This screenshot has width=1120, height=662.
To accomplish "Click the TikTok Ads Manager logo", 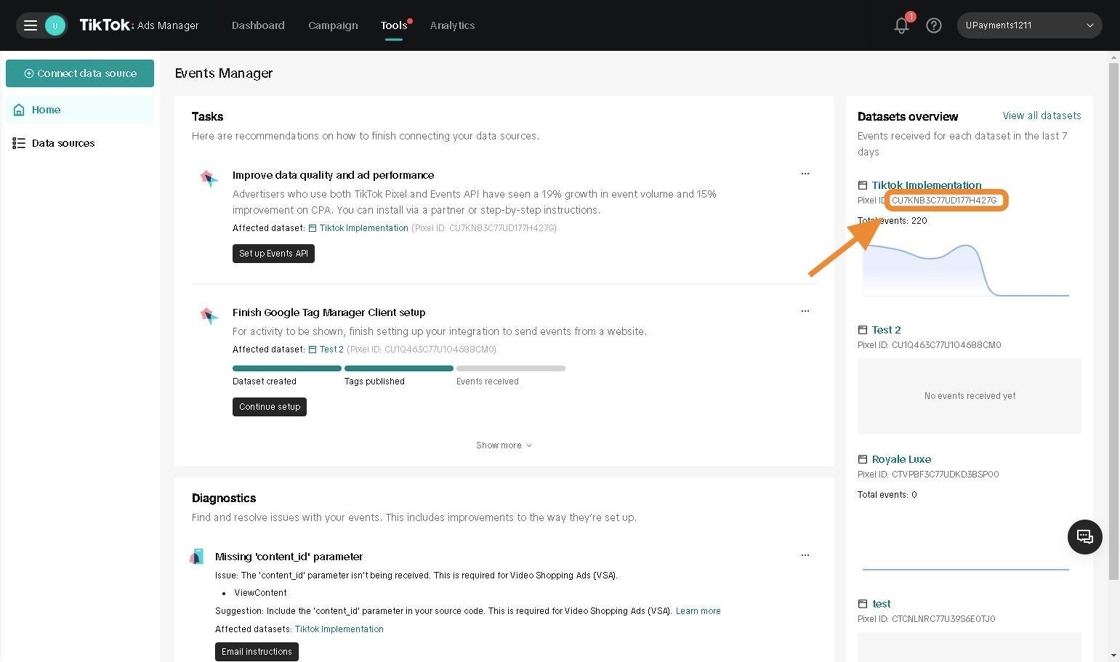I will (139, 25).
